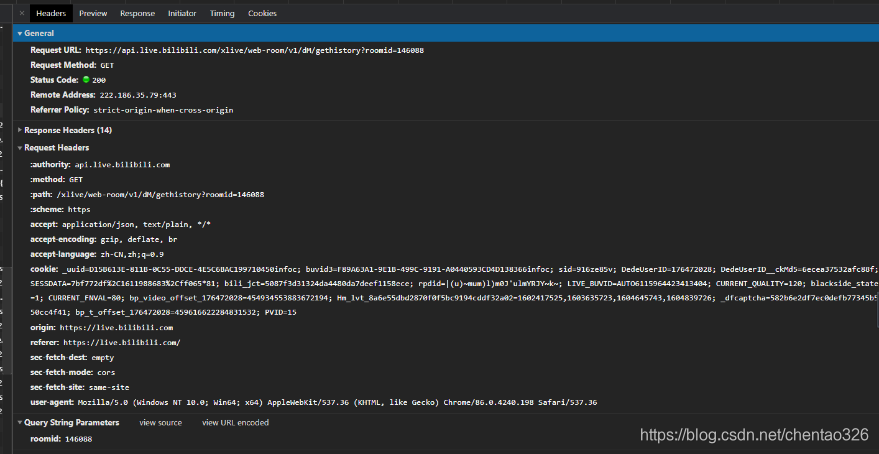Select the :authority api.live.bilibili.com value

122,165
